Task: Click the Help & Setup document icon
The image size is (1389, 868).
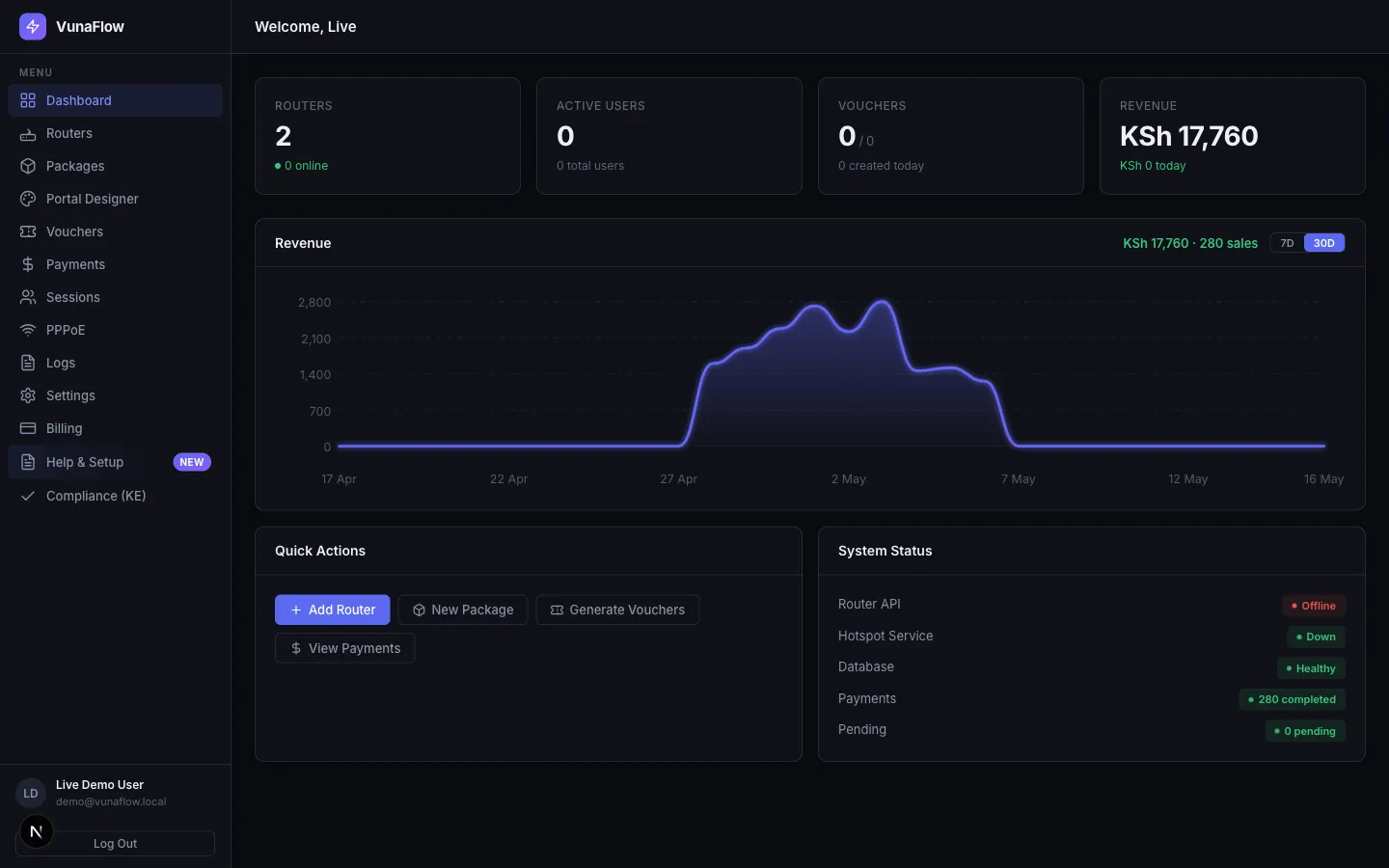Action: [28, 462]
